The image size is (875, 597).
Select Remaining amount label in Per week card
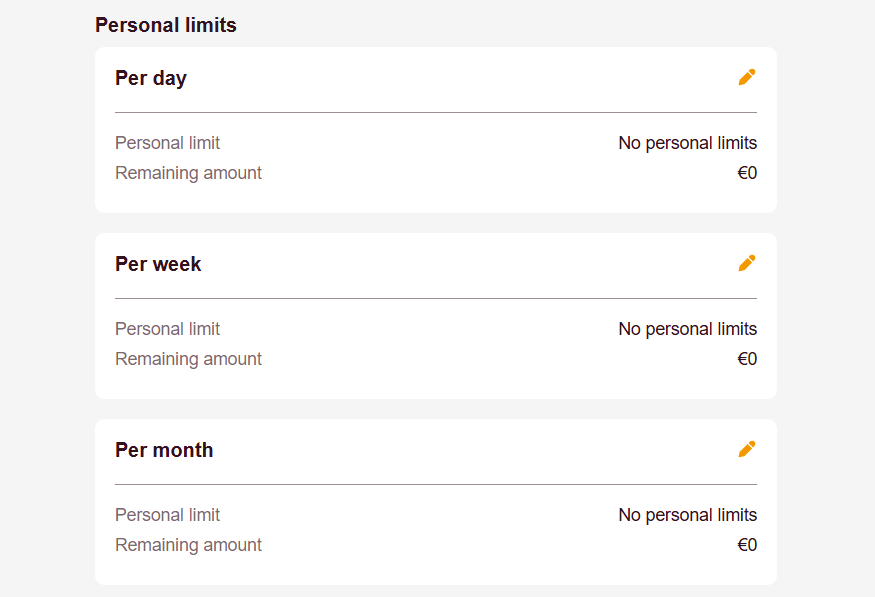(188, 359)
